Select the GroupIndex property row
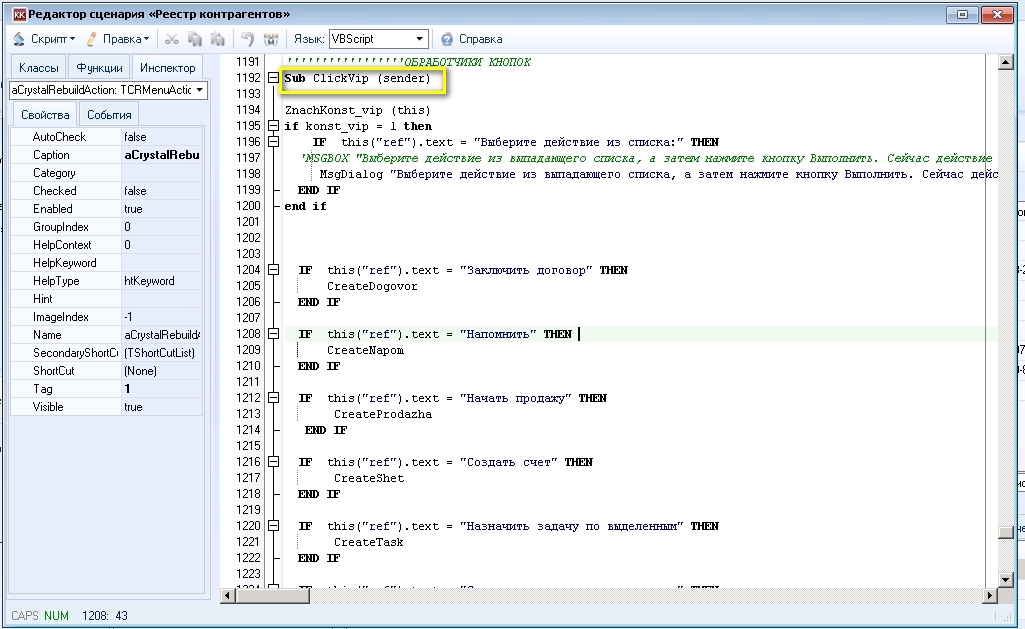The height and width of the screenshot is (629, 1025). (x=107, y=227)
